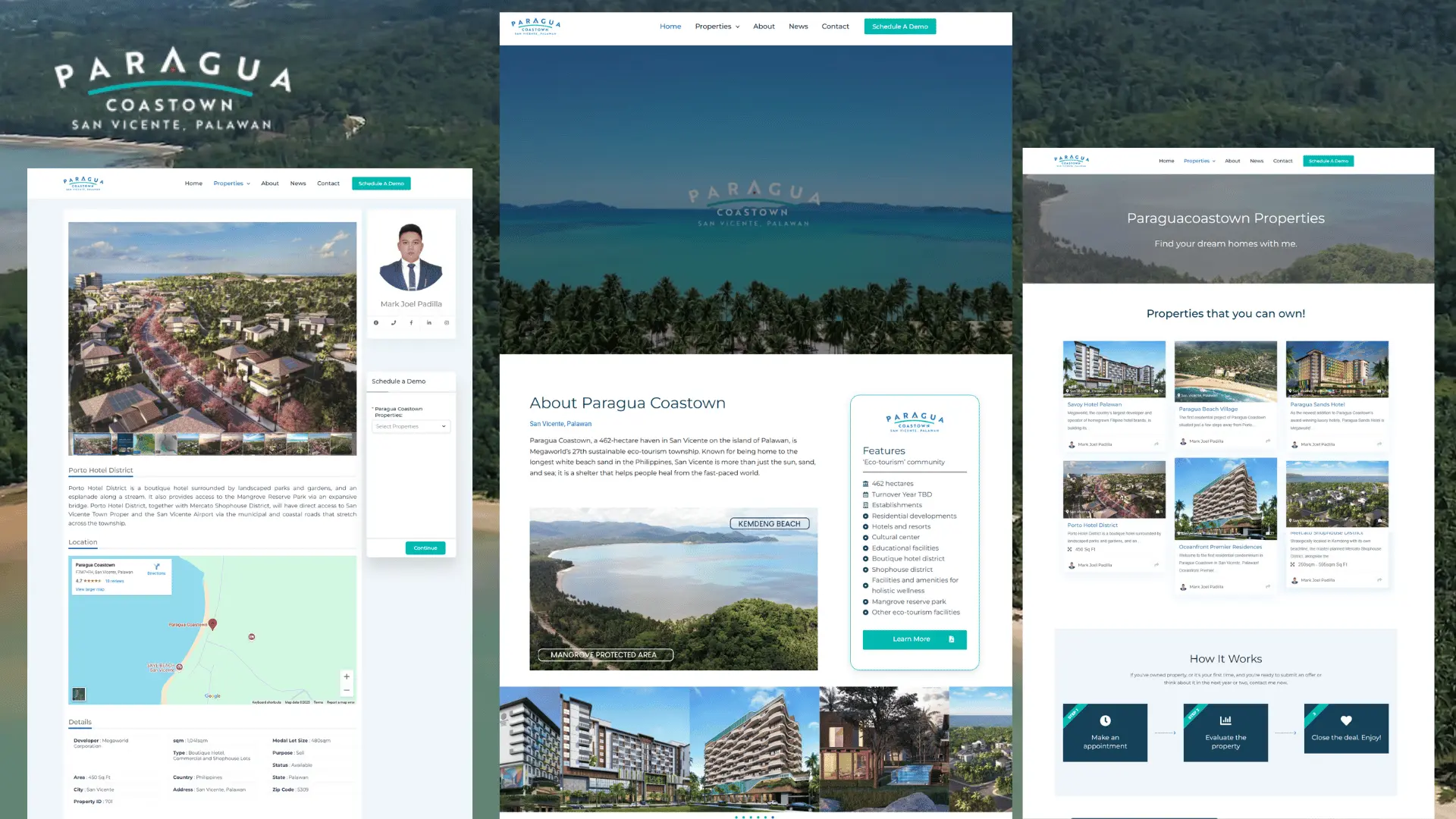This screenshot has width=1456, height=819.
Task: Select Home in left property page nav
Action: 193,184
